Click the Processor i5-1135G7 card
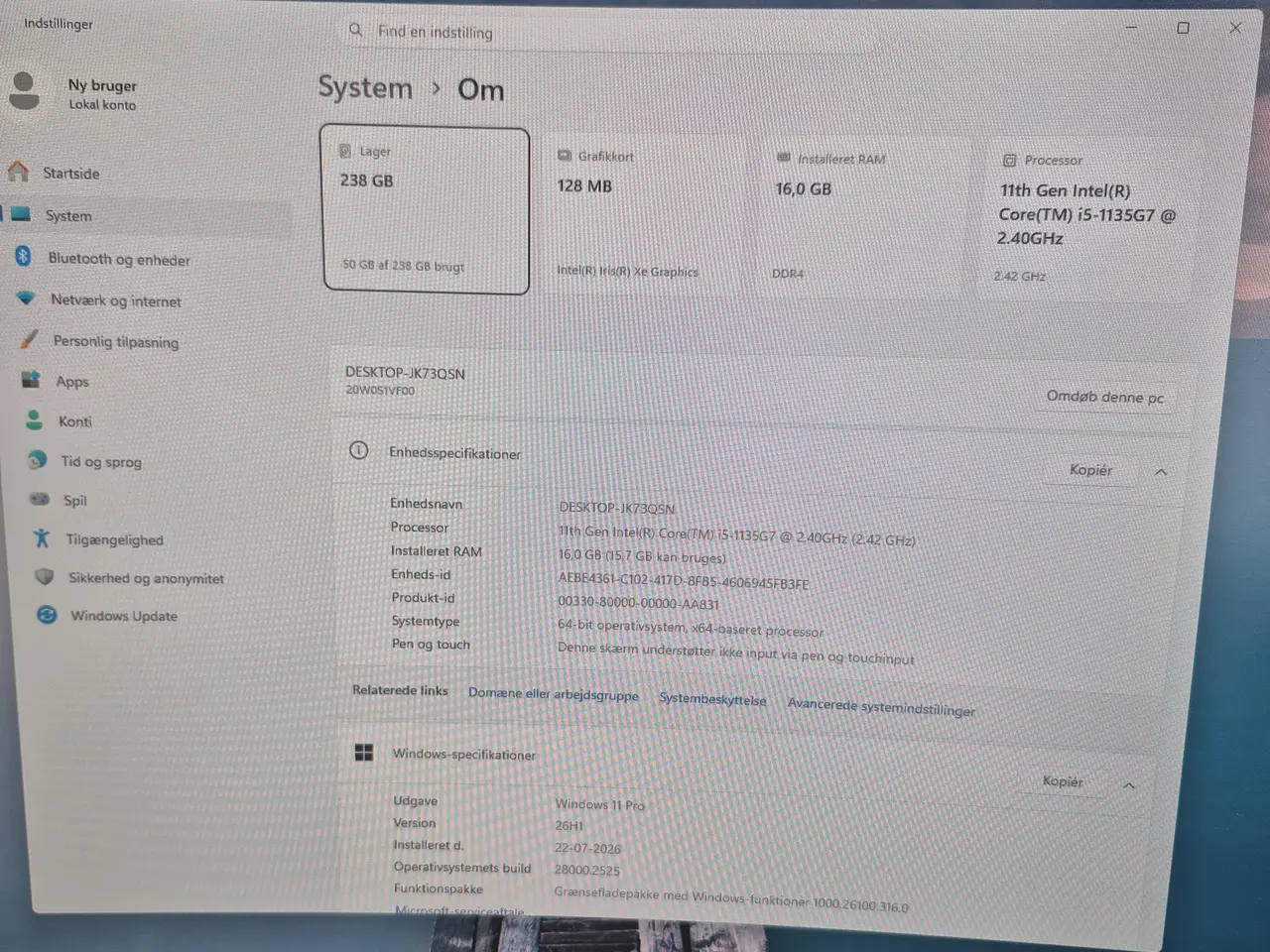1270x952 pixels. [1086, 218]
